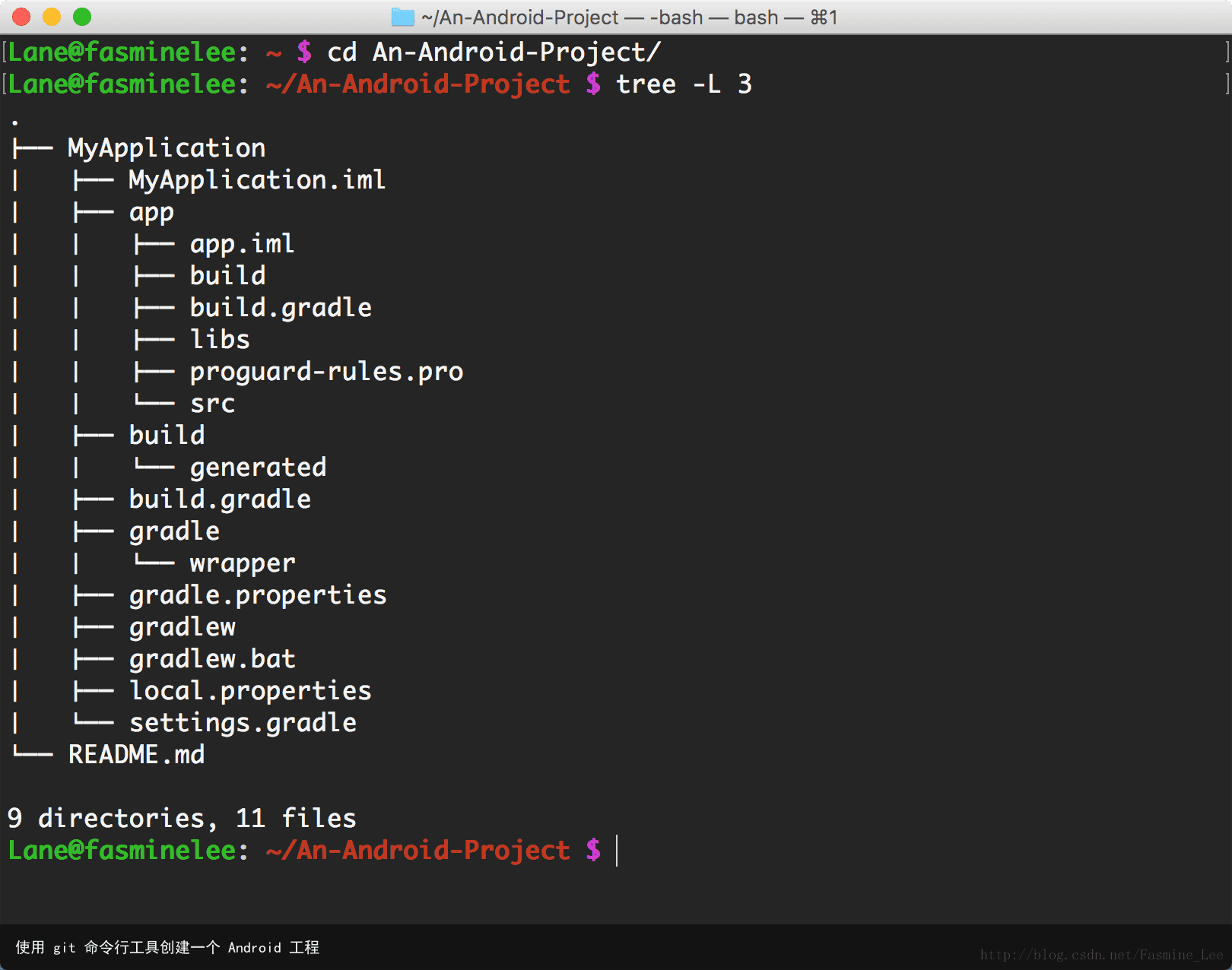Click the 'proguard-rules.pro' file name
The image size is (1232, 970).
326,372
